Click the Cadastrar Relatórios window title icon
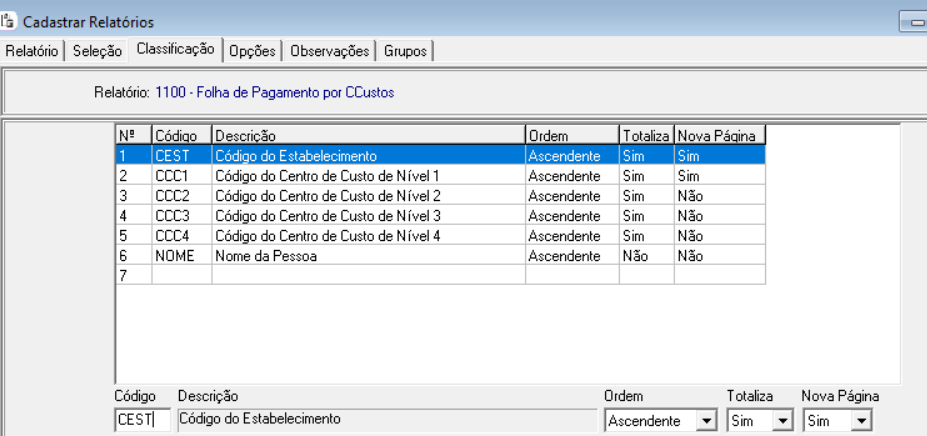 [10, 22]
